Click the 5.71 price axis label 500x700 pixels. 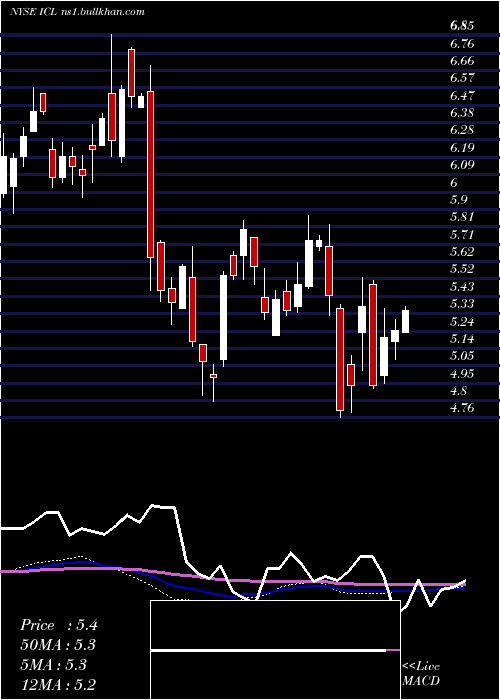coord(462,234)
